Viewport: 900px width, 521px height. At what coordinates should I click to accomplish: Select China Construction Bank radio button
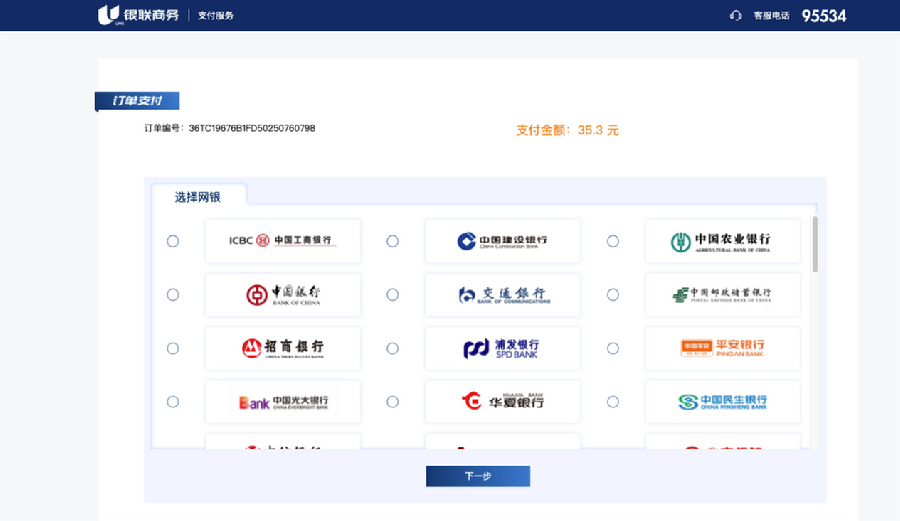(x=393, y=241)
